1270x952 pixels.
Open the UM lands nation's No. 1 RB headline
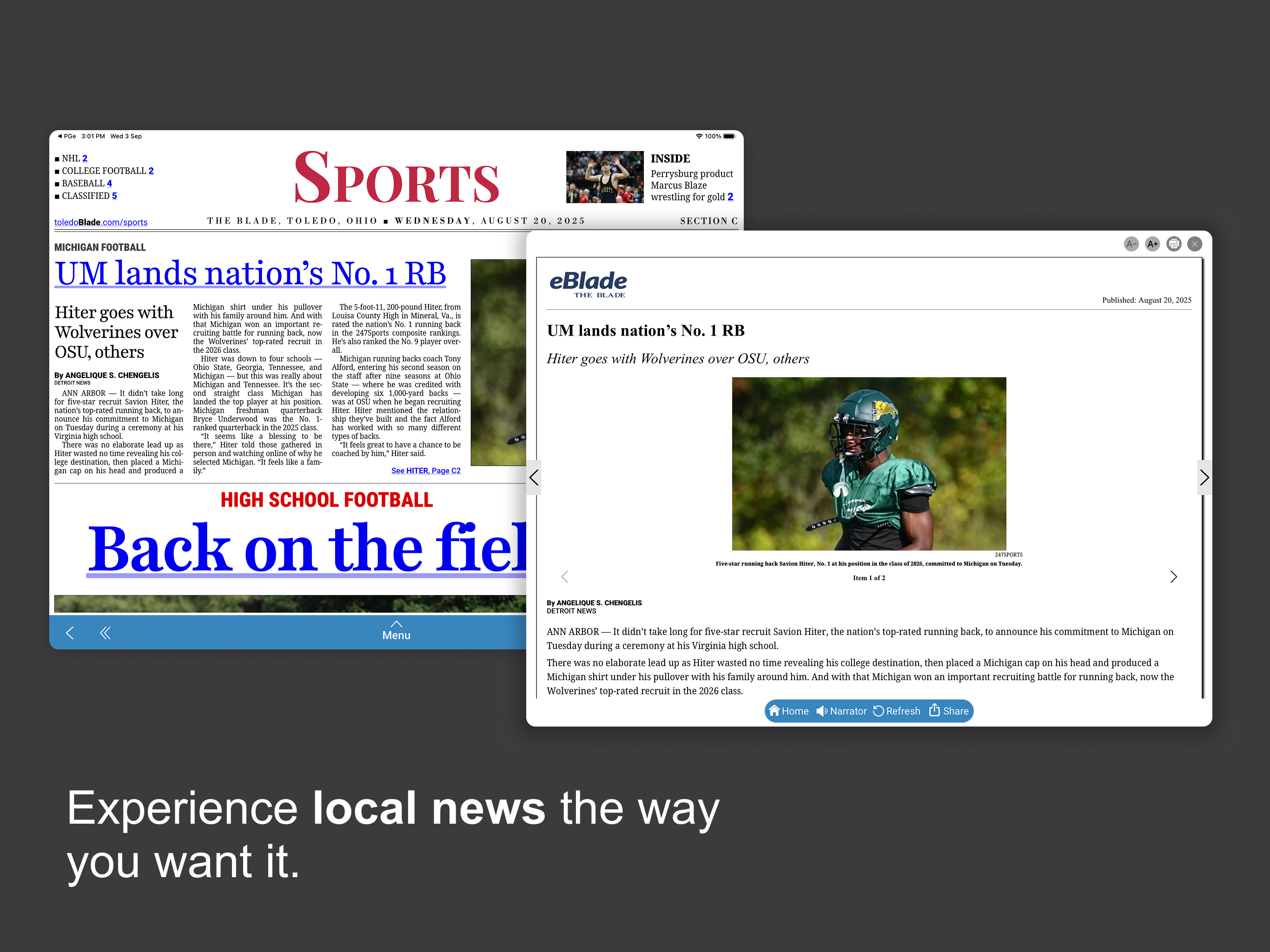250,273
